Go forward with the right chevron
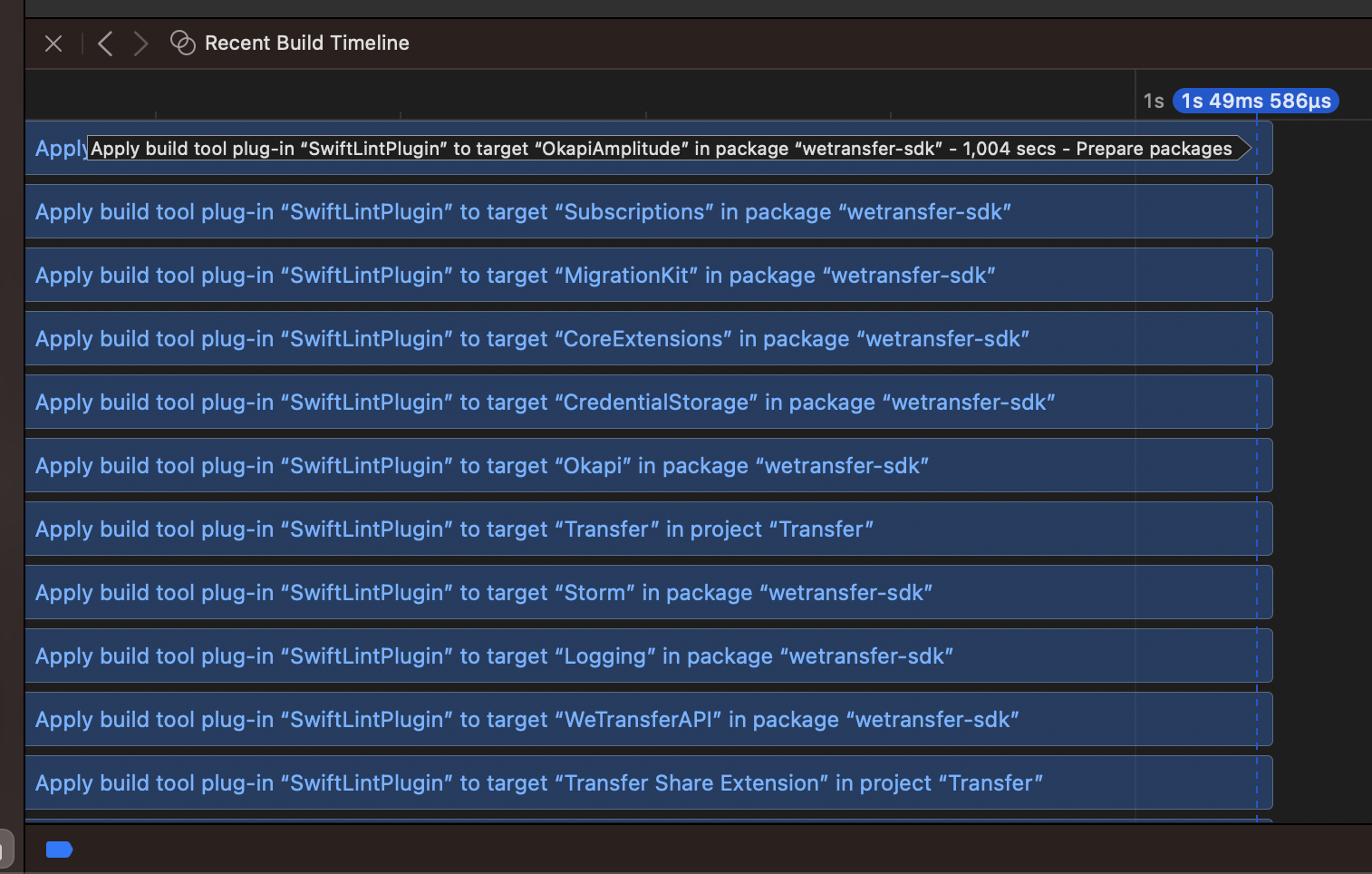1372x874 pixels. [x=140, y=44]
